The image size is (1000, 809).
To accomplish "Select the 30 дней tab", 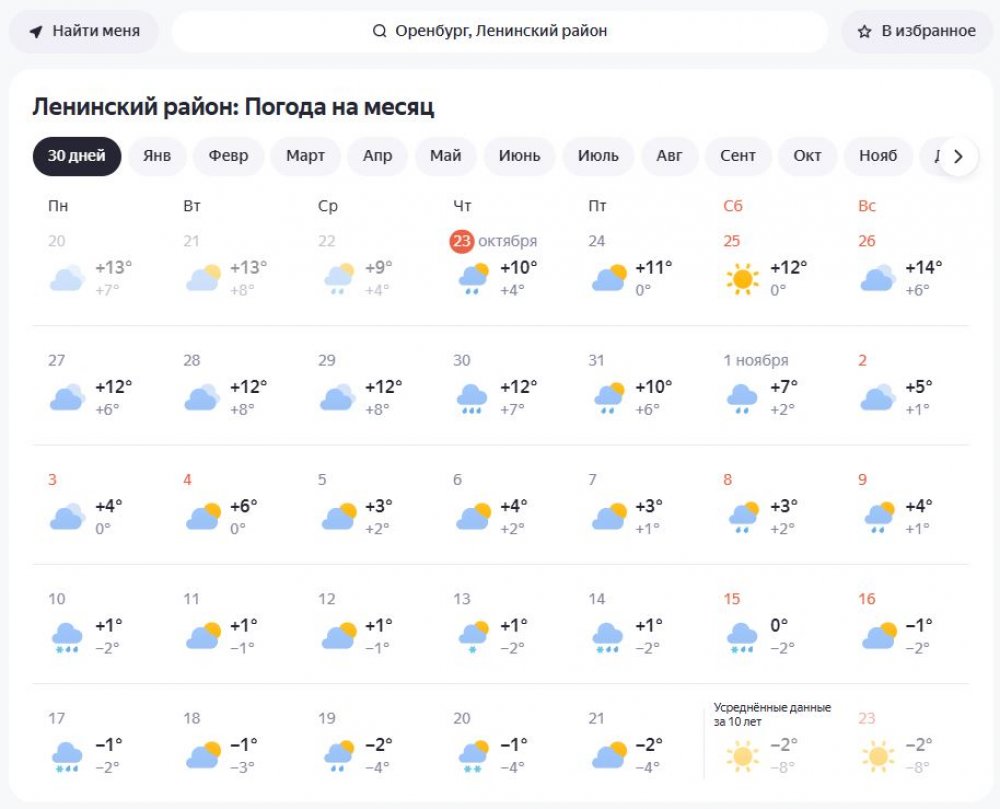I will pos(77,156).
